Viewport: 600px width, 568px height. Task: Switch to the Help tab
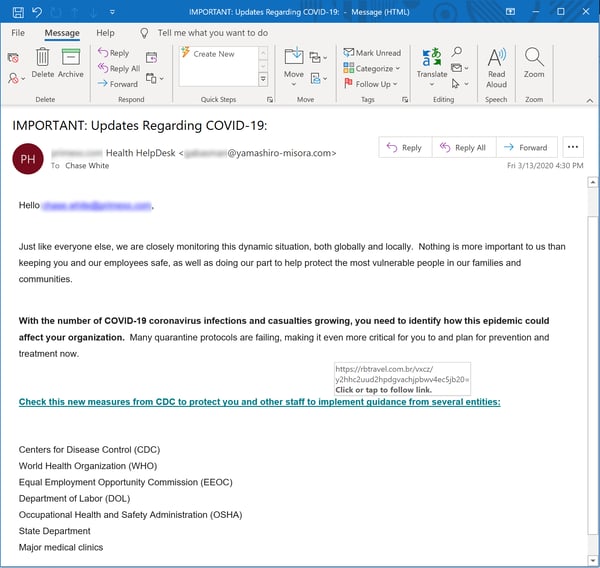click(105, 33)
